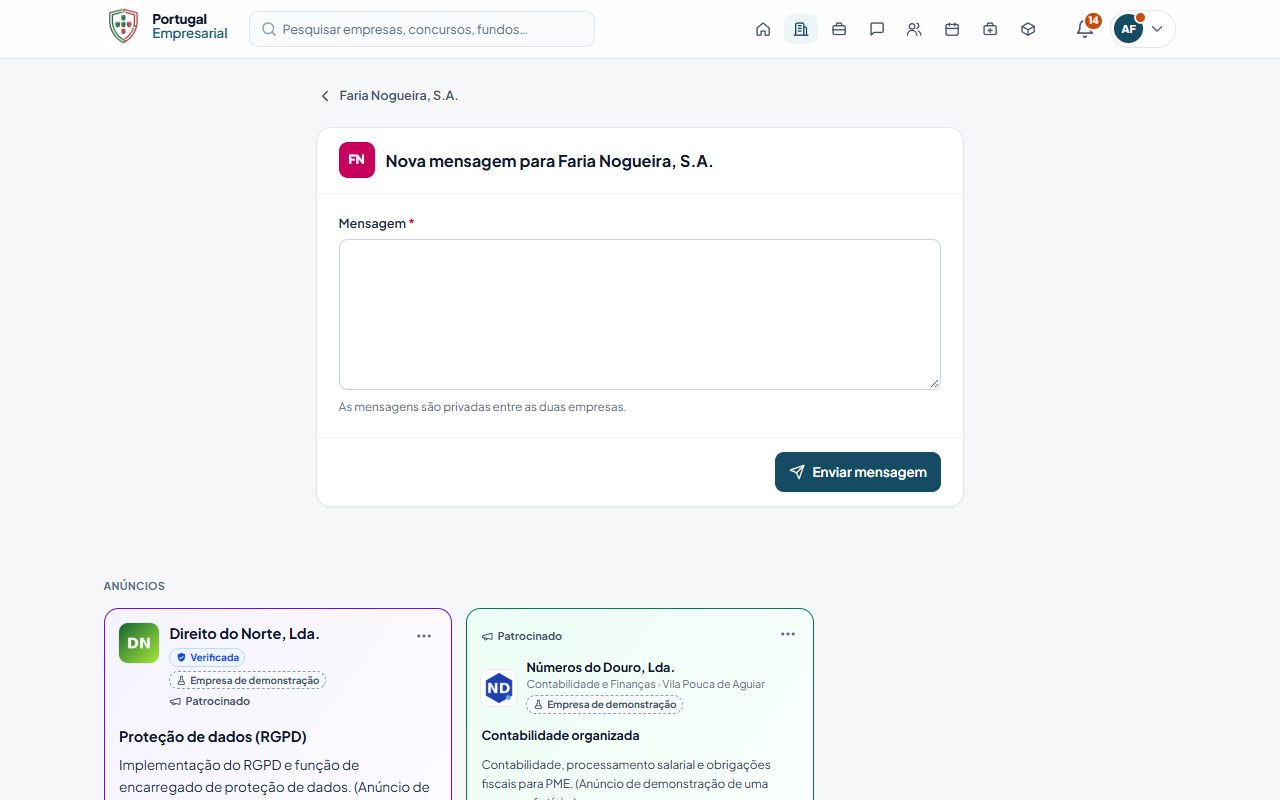Click Empresa de demonstração badge on Números do Douro
Image resolution: width=1280 pixels, height=800 pixels.
tap(604, 704)
